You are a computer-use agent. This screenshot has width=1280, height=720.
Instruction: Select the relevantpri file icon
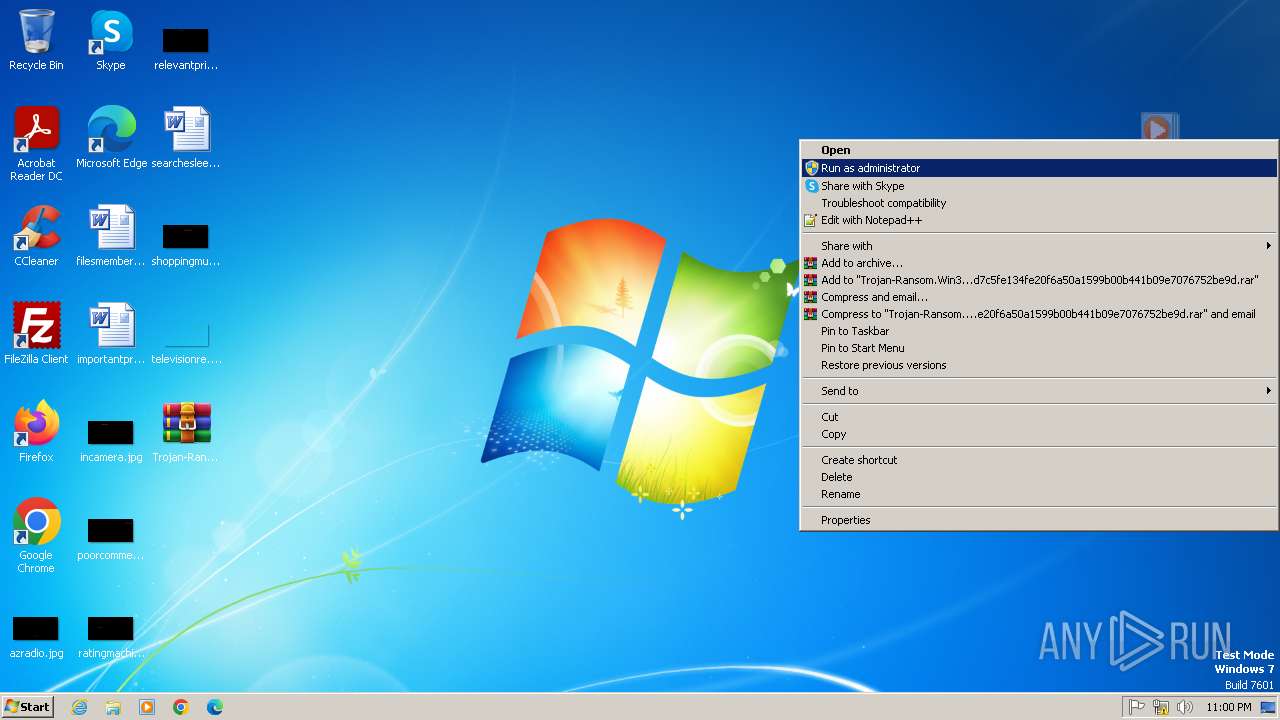click(x=186, y=46)
